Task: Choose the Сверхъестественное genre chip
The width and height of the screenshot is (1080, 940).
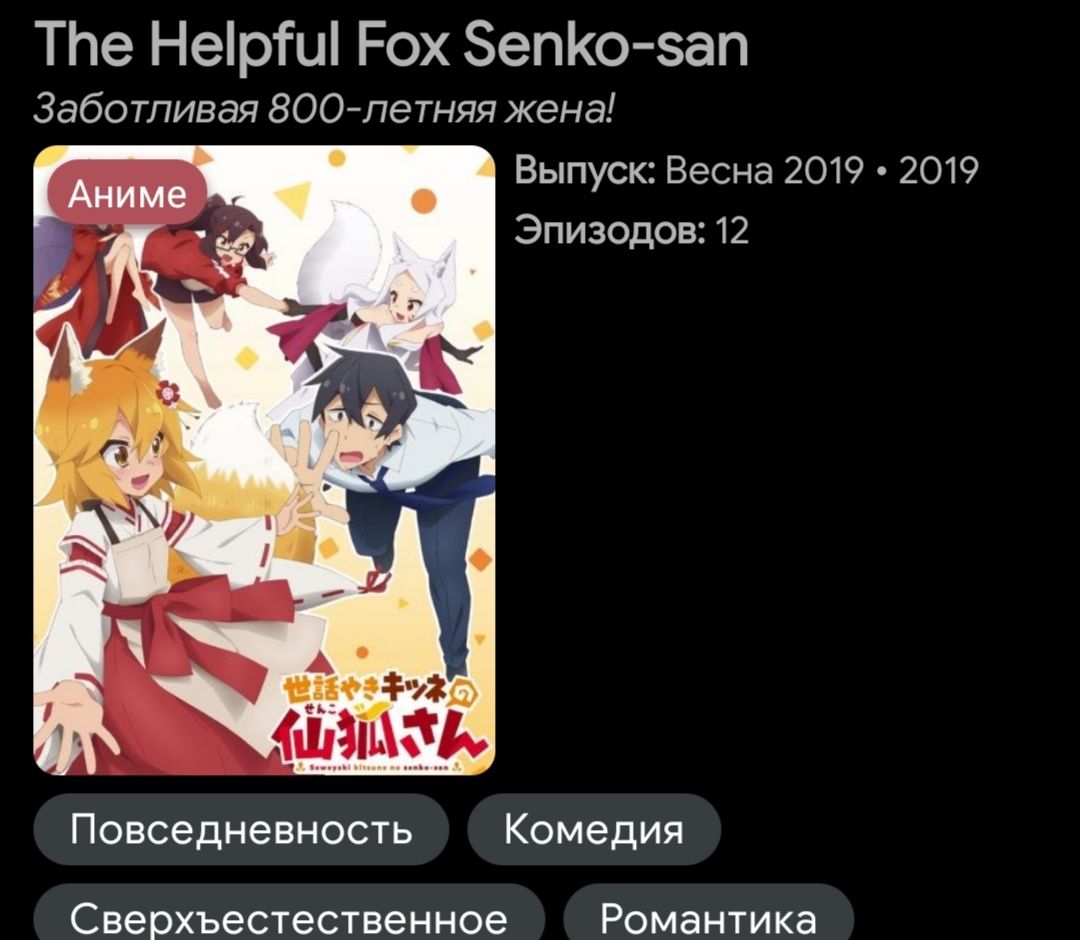Action: pos(289,913)
